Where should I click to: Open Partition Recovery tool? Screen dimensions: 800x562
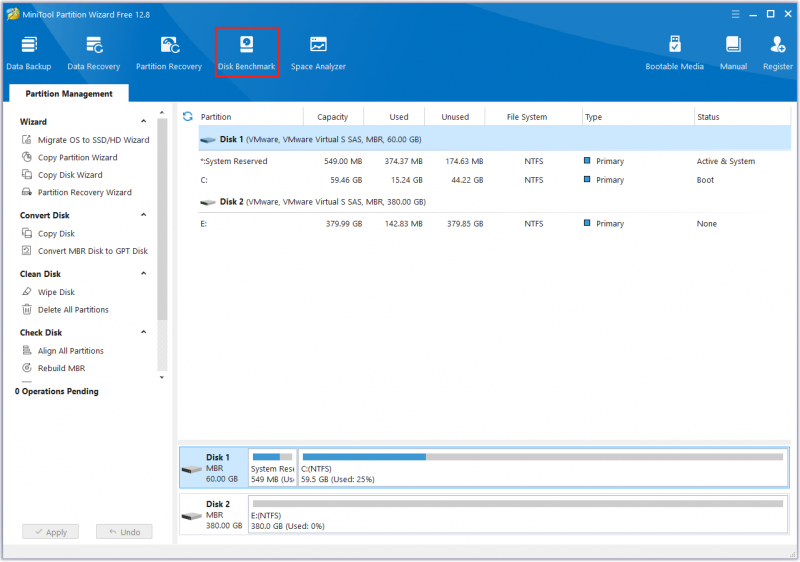pyautogui.click(x=169, y=53)
